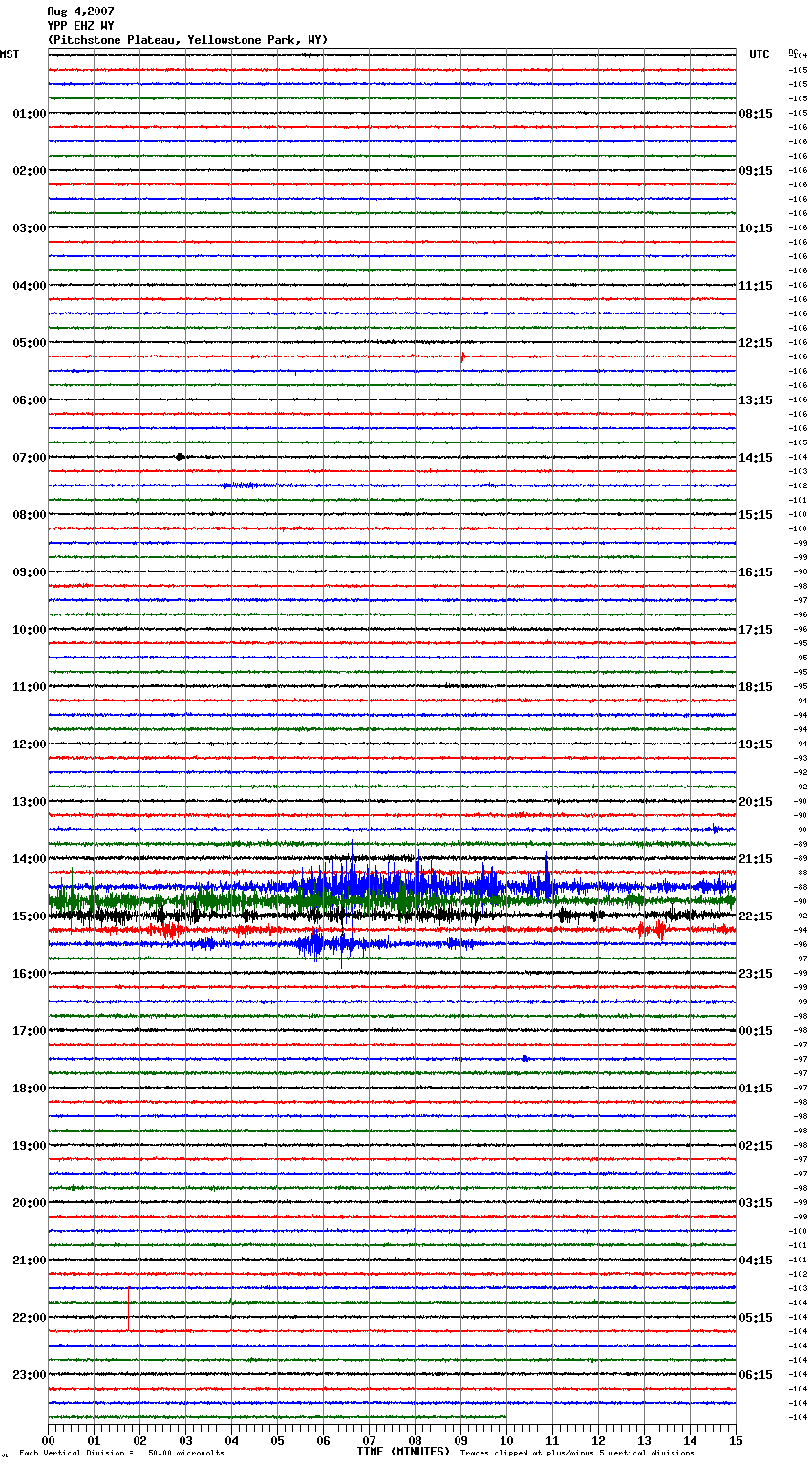The width and height of the screenshot is (812, 1466).
Task: Click the 04:00 MST time label
Action: pyautogui.click(x=29, y=286)
